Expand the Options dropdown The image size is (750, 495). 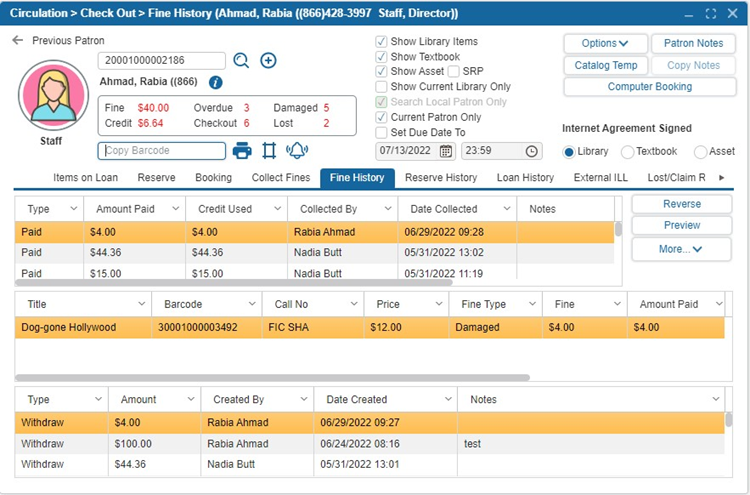tap(604, 43)
